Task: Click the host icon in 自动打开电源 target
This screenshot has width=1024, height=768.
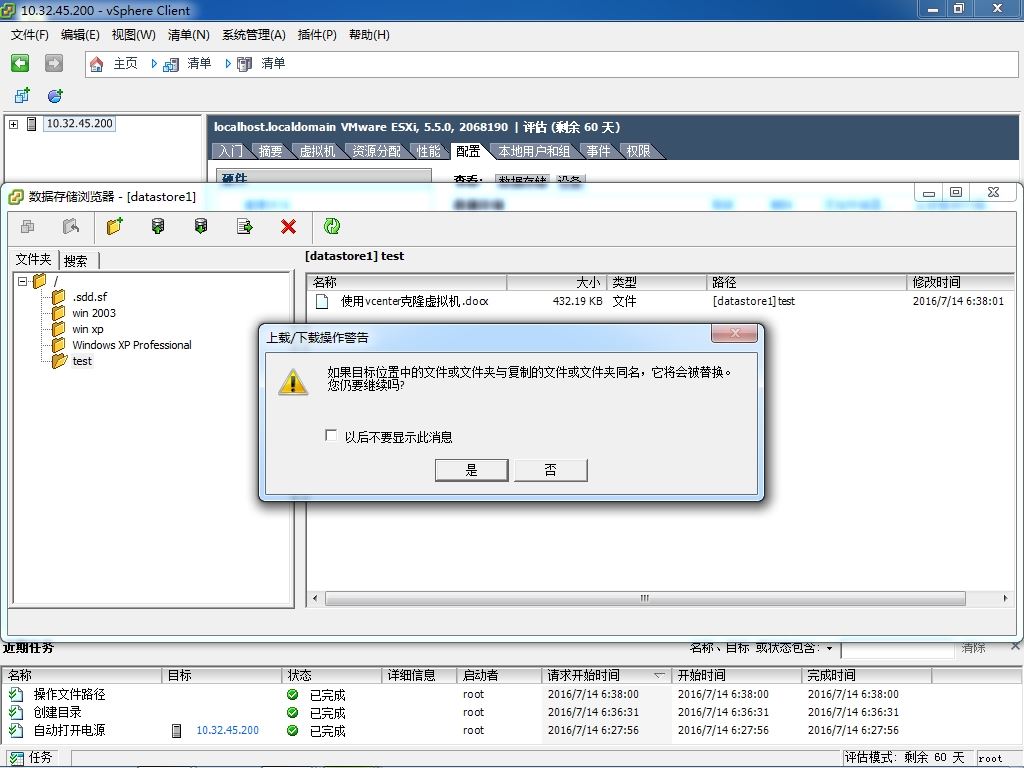Action: (x=176, y=730)
